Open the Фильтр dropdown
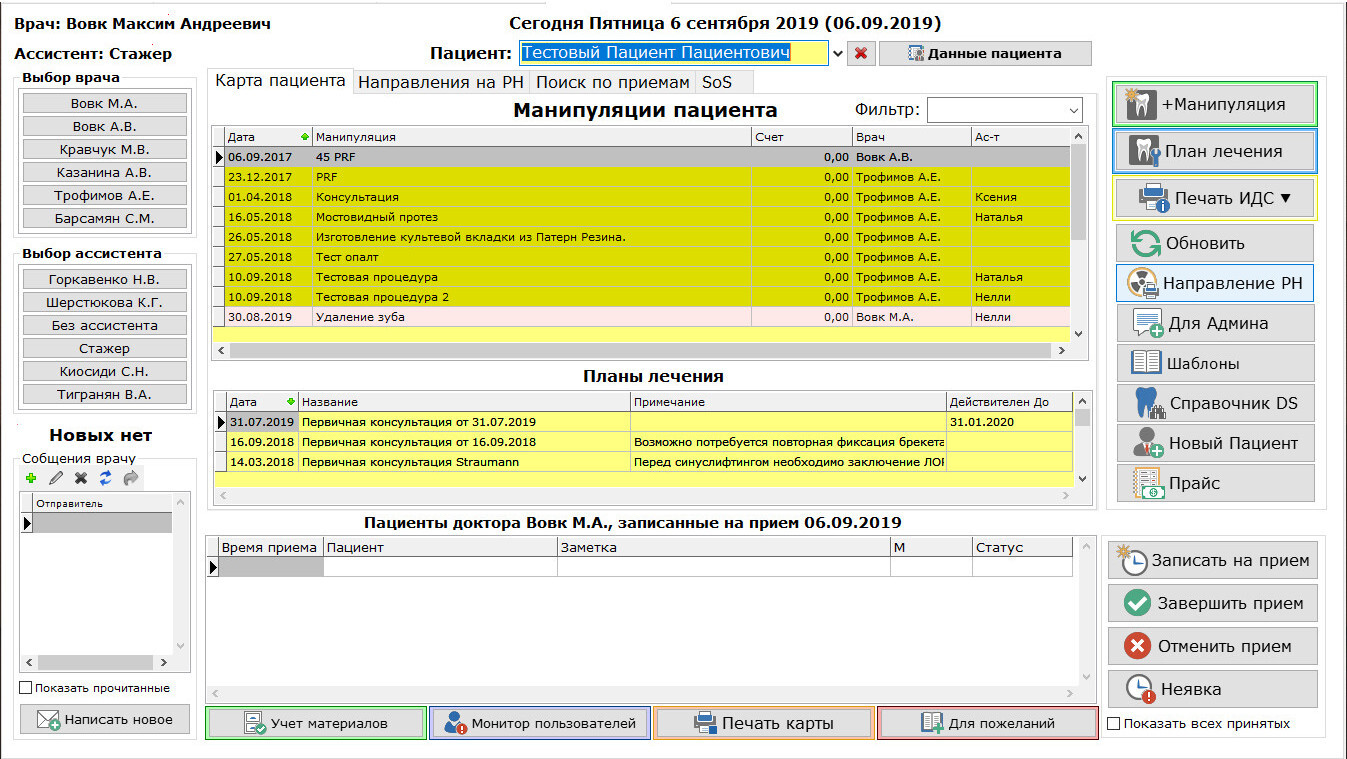Viewport: 1347px width, 759px height. click(1073, 109)
